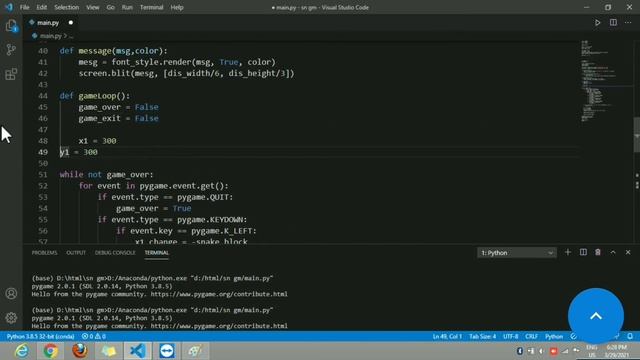Kill terminal with trash icon
Image resolution: width=640 pixels, height=360 pixels.
[598, 253]
